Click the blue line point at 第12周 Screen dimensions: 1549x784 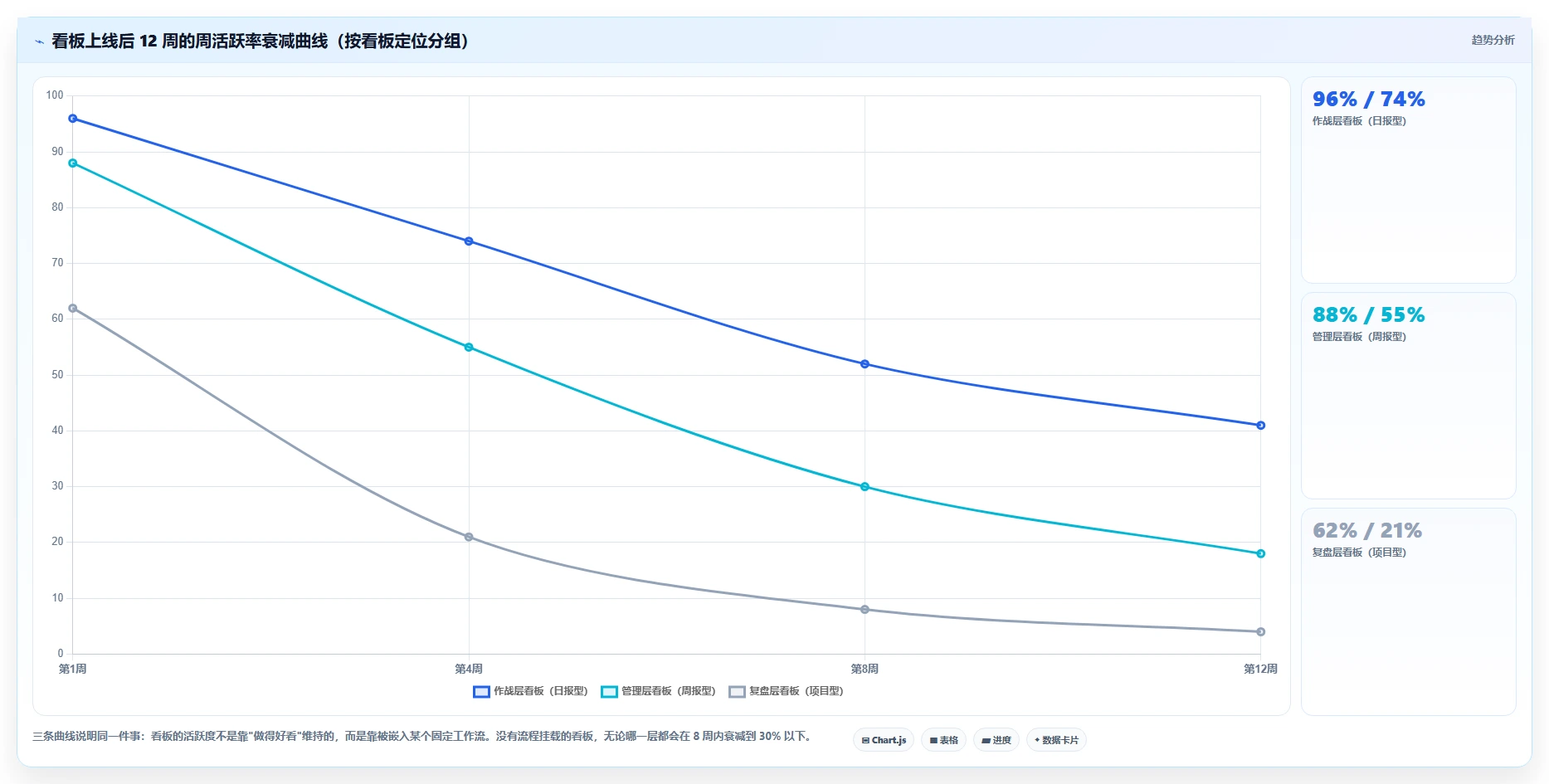pos(1260,426)
